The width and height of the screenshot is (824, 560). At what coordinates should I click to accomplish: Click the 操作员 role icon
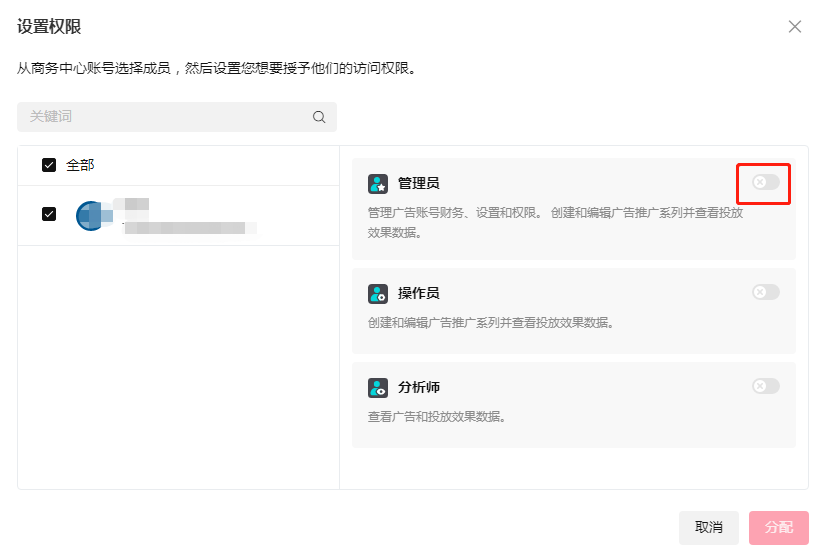[x=378, y=294]
